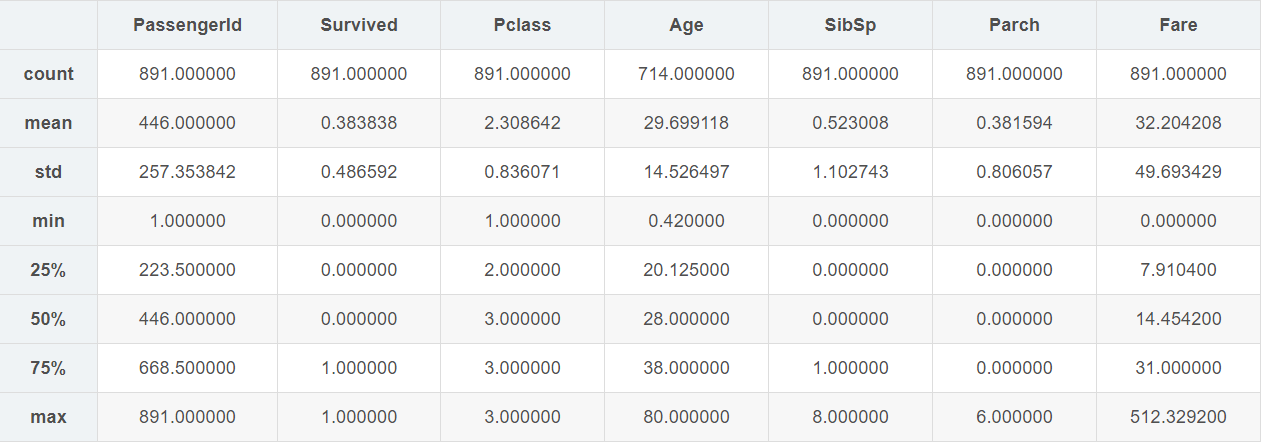
Task: Click the Age min value 0.420000
Action: point(686,221)
